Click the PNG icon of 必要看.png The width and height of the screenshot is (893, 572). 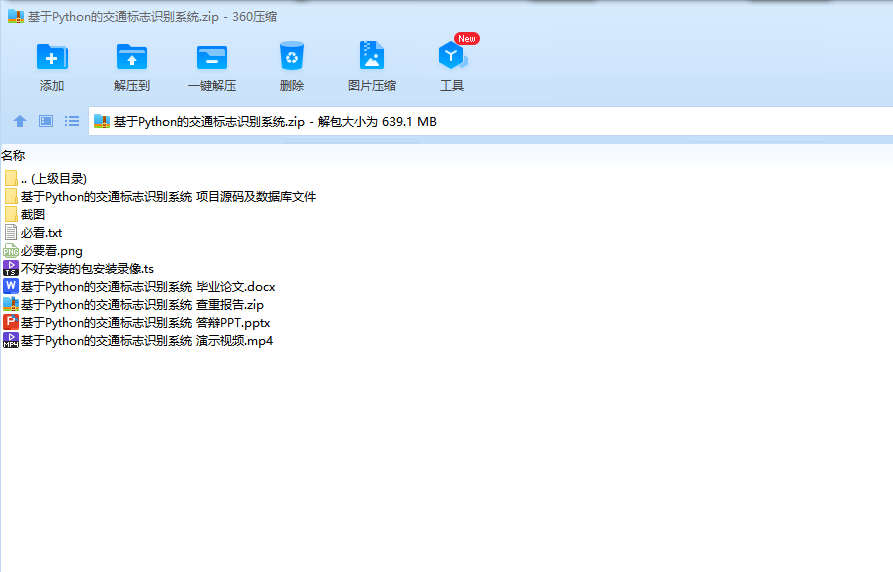click(11, 251)
